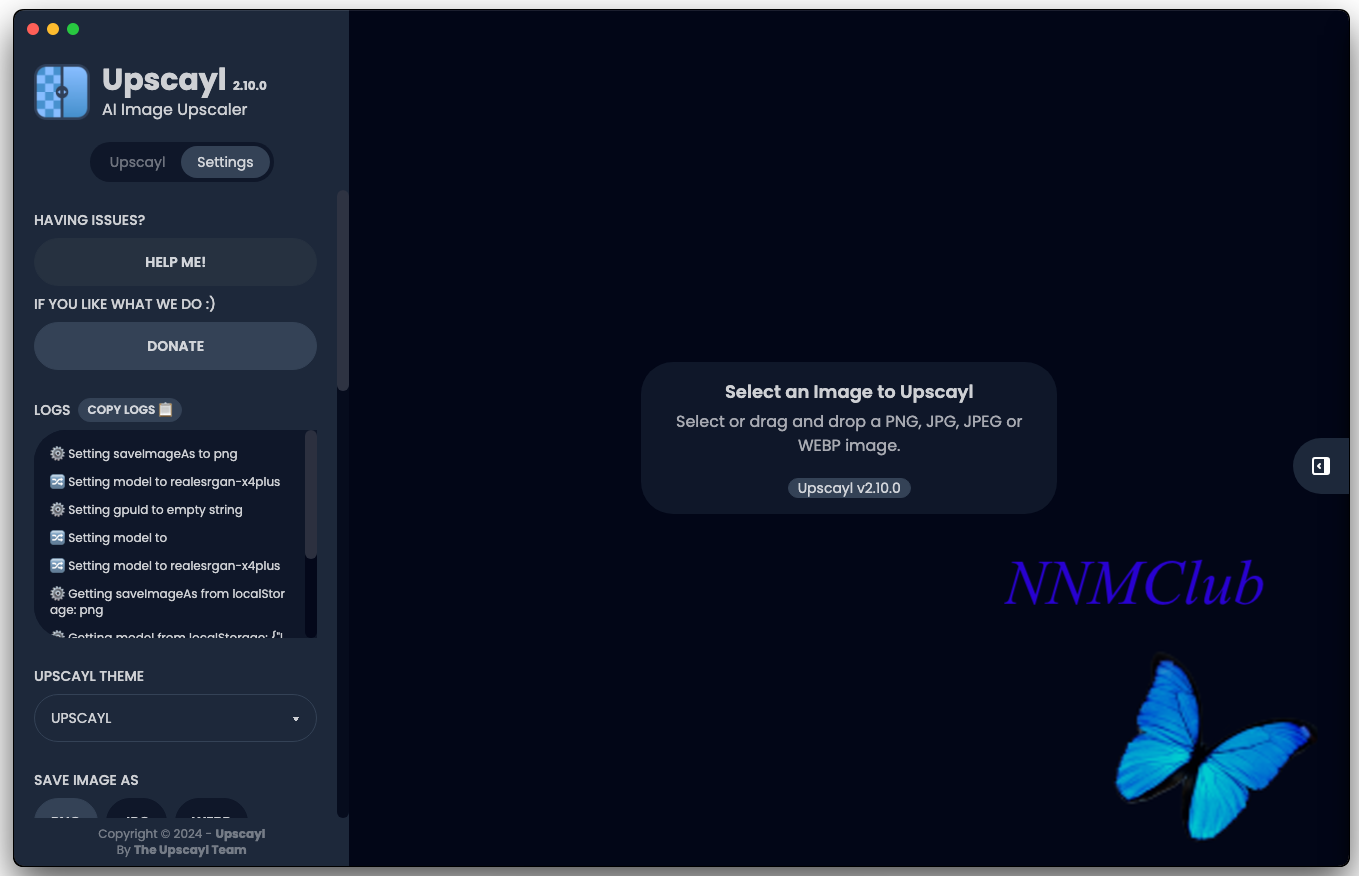The width and height of the screenshot is (1359, 876).
Task: Click log 'Getting saveImageAs from localStorage: png'
Action: coord(168,601)
